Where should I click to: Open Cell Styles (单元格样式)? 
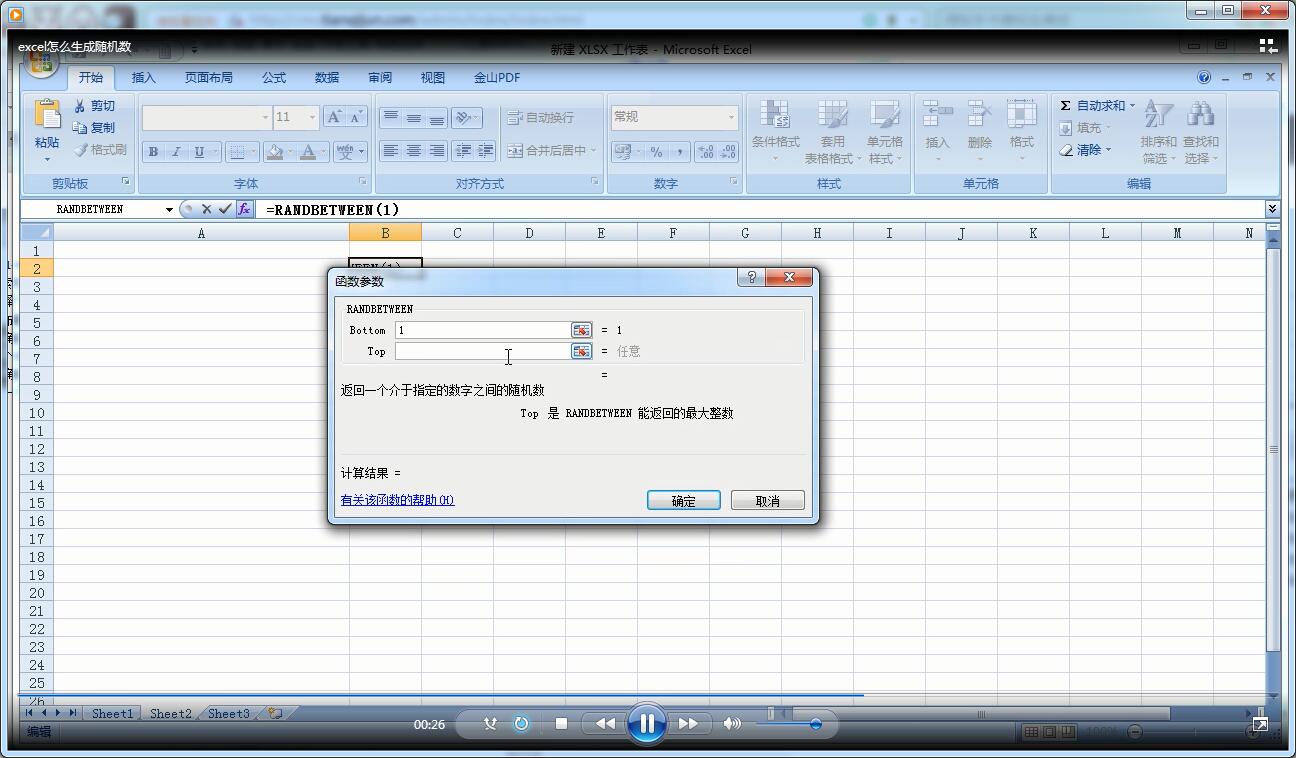click(884, 132)
